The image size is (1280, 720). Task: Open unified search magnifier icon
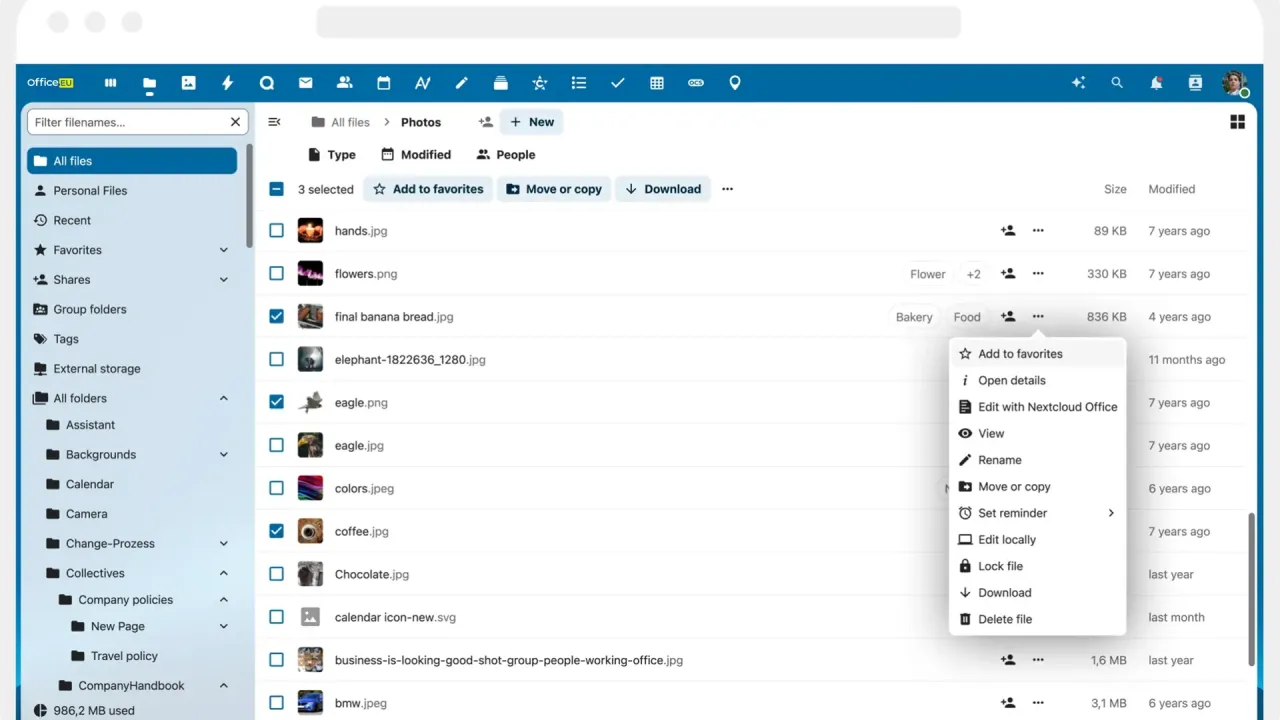pos(1117,83)
